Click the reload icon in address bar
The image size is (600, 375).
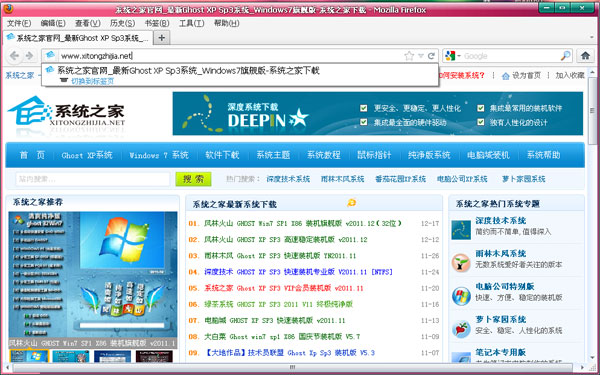coord(431,56)
